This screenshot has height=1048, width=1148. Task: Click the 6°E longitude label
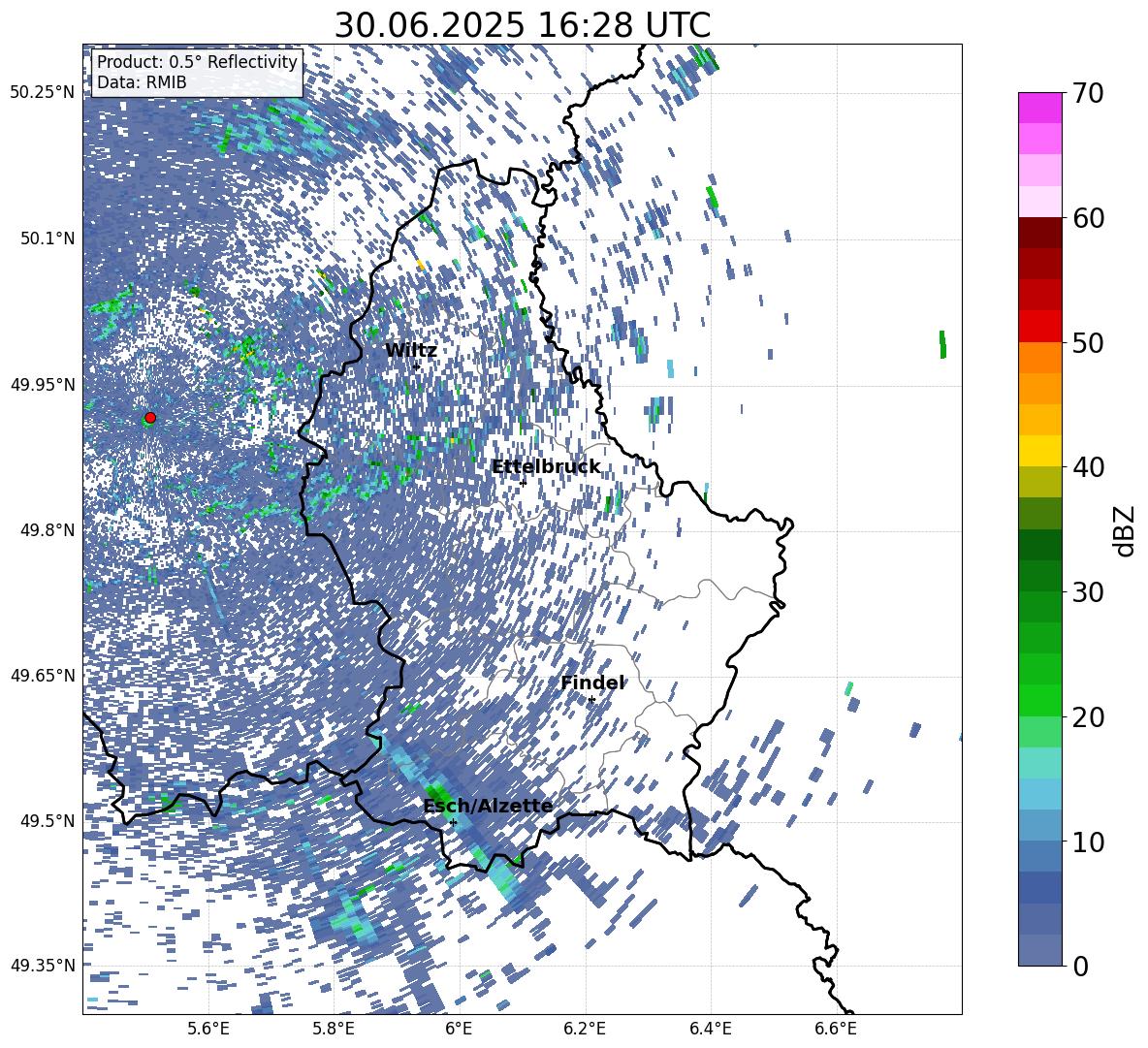(x=459, y=1029)
